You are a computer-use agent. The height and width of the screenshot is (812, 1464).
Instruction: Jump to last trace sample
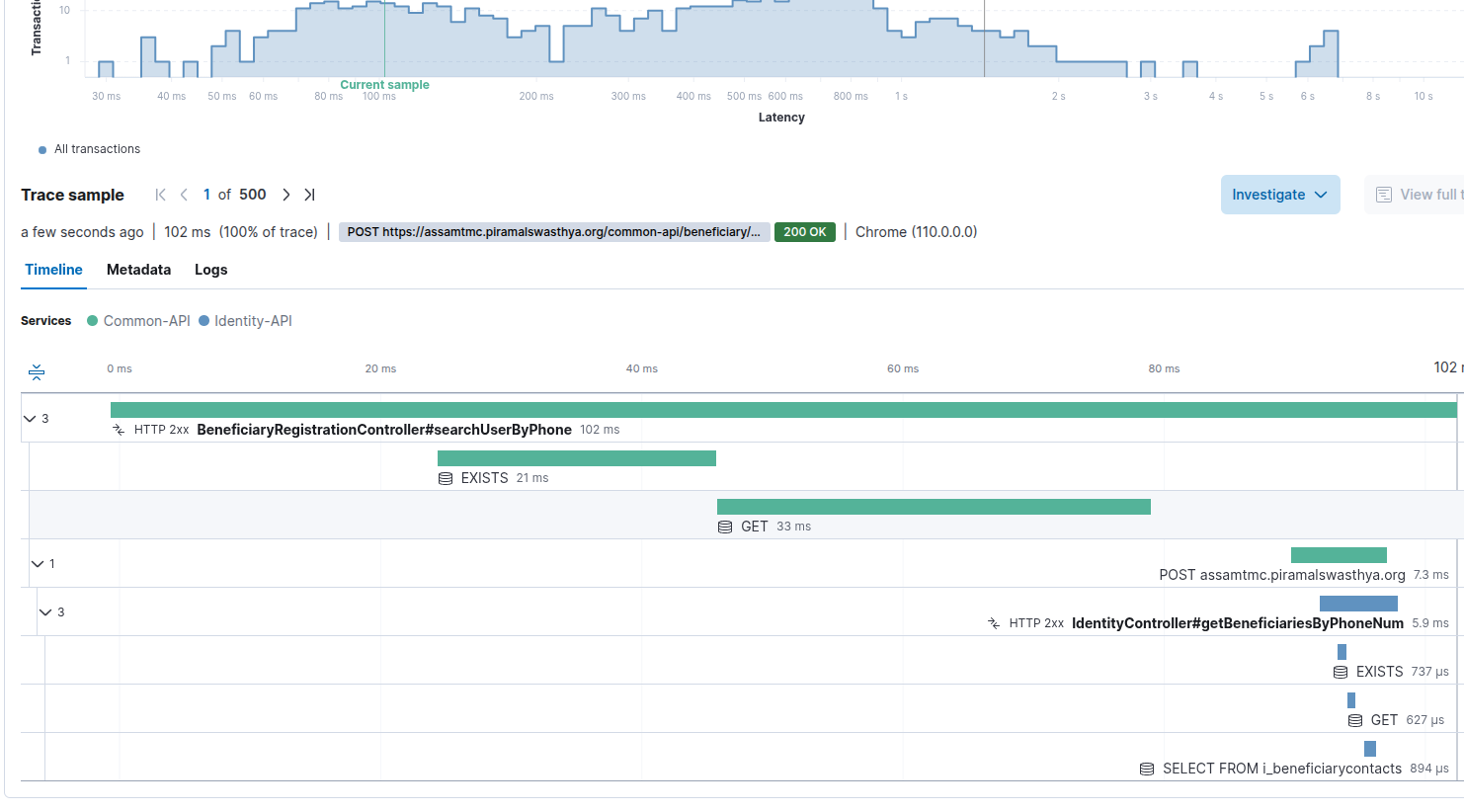(x=309, y=195)
